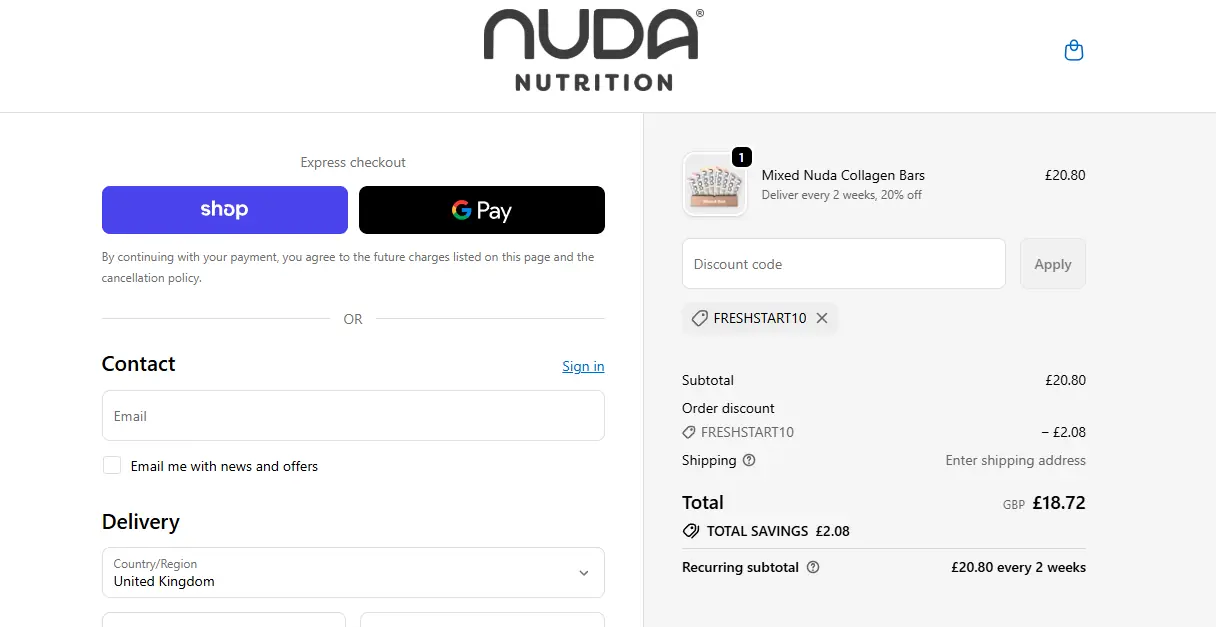Open the shopping bag cart icon
The image size is (1216, 627).
(1074, 50)
